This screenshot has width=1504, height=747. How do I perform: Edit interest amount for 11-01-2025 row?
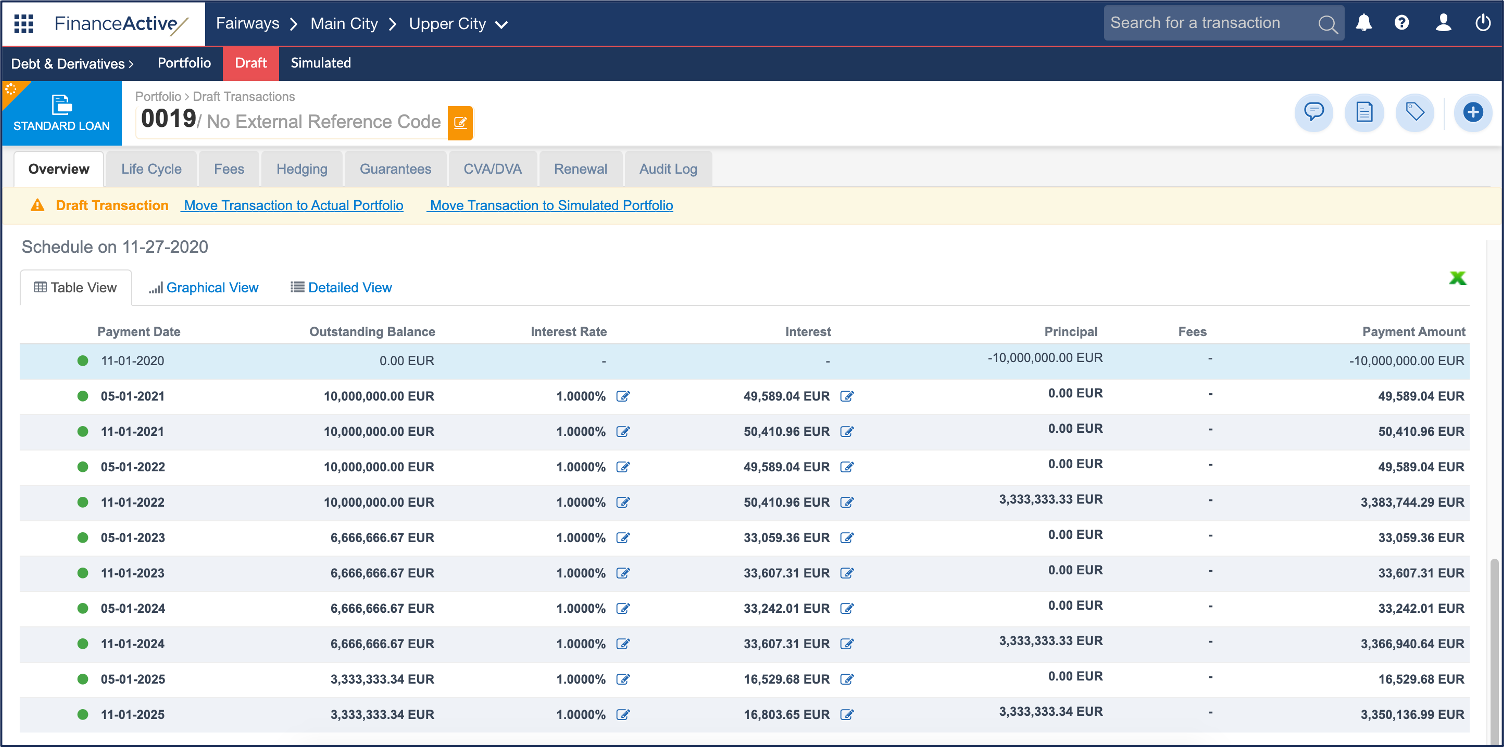(847, 715)
